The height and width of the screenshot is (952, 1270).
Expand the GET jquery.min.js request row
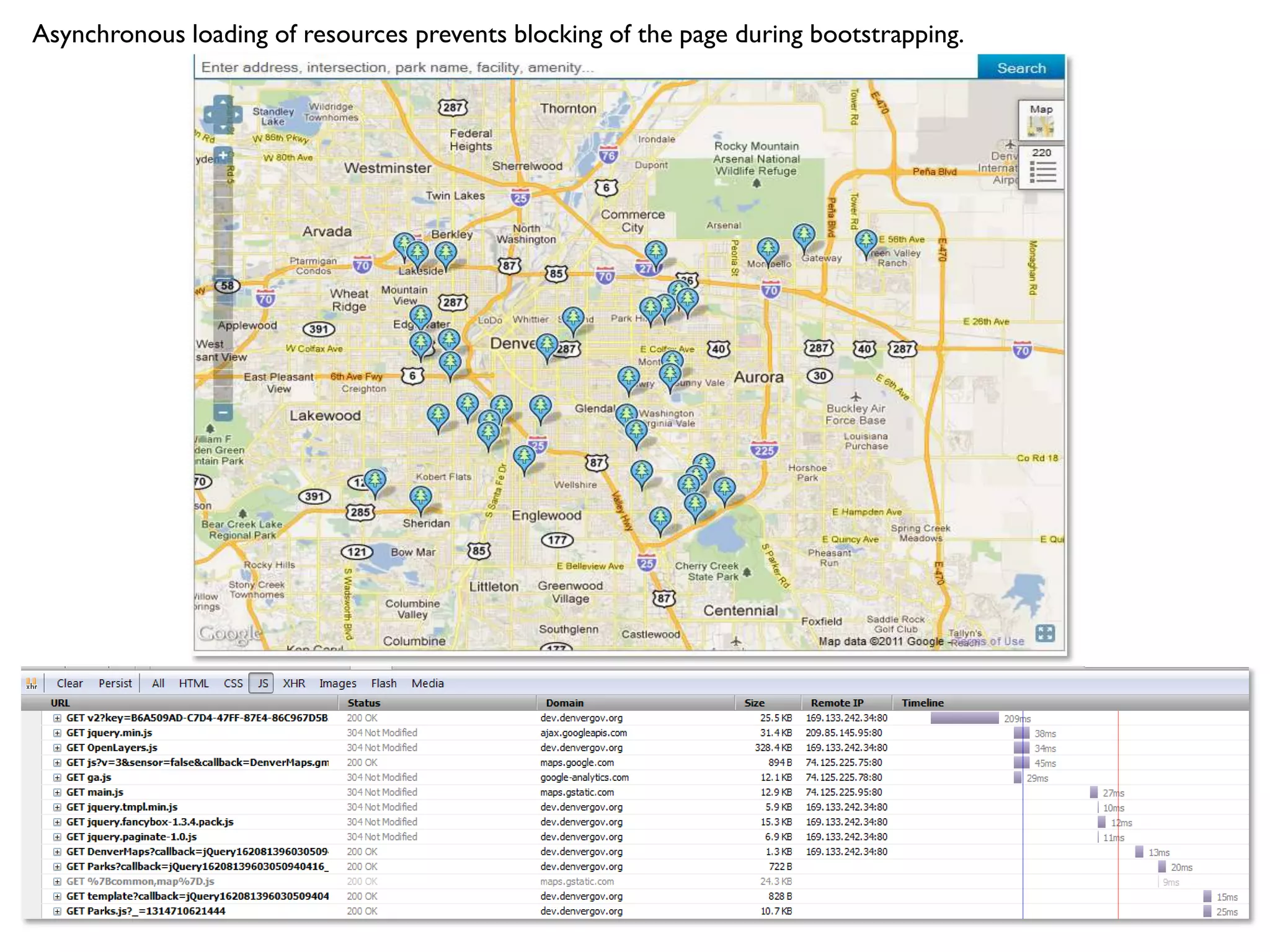(57, 733)
